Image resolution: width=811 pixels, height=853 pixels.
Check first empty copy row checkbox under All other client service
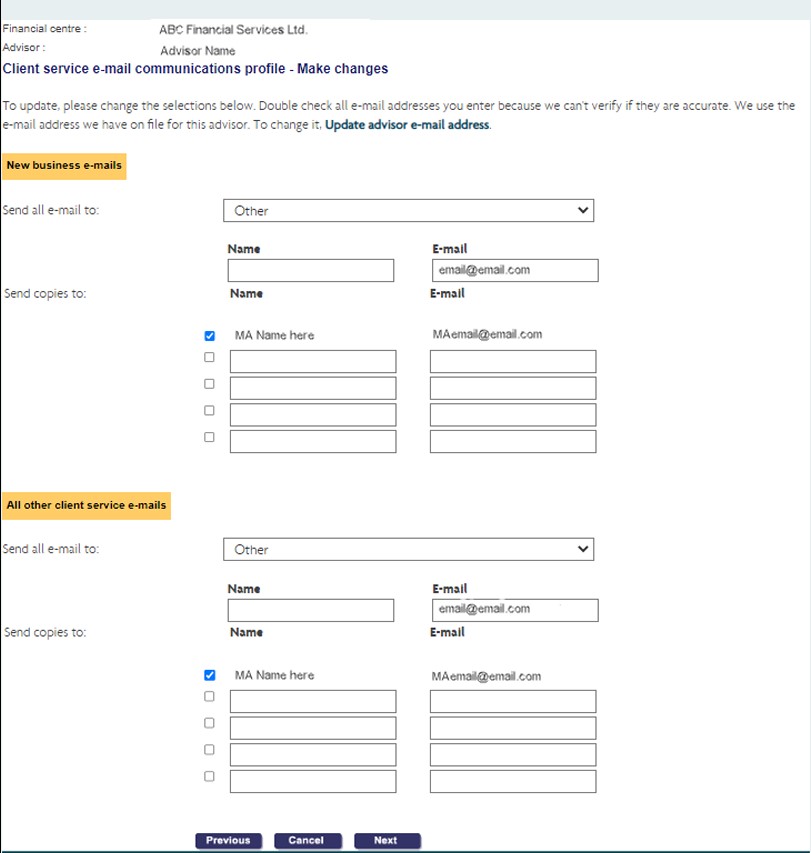coord(209,696)
